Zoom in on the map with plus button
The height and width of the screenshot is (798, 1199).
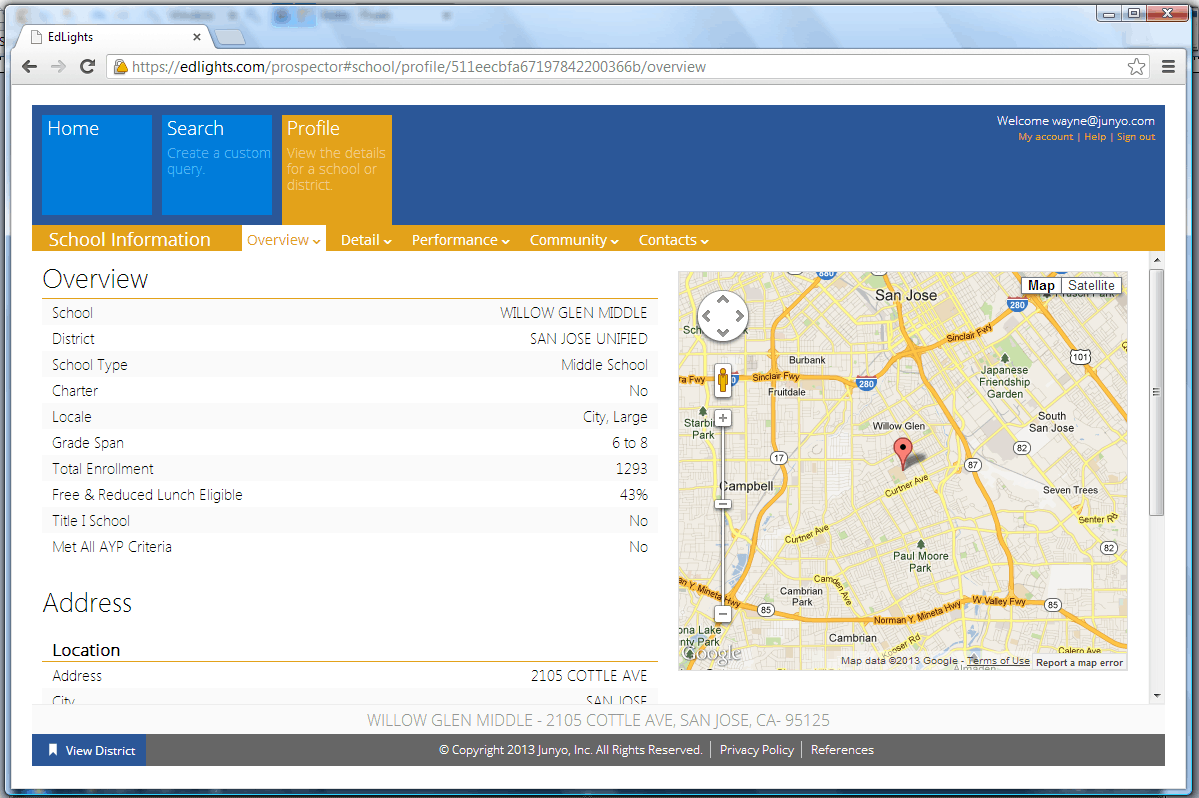(x=723, y=418)
